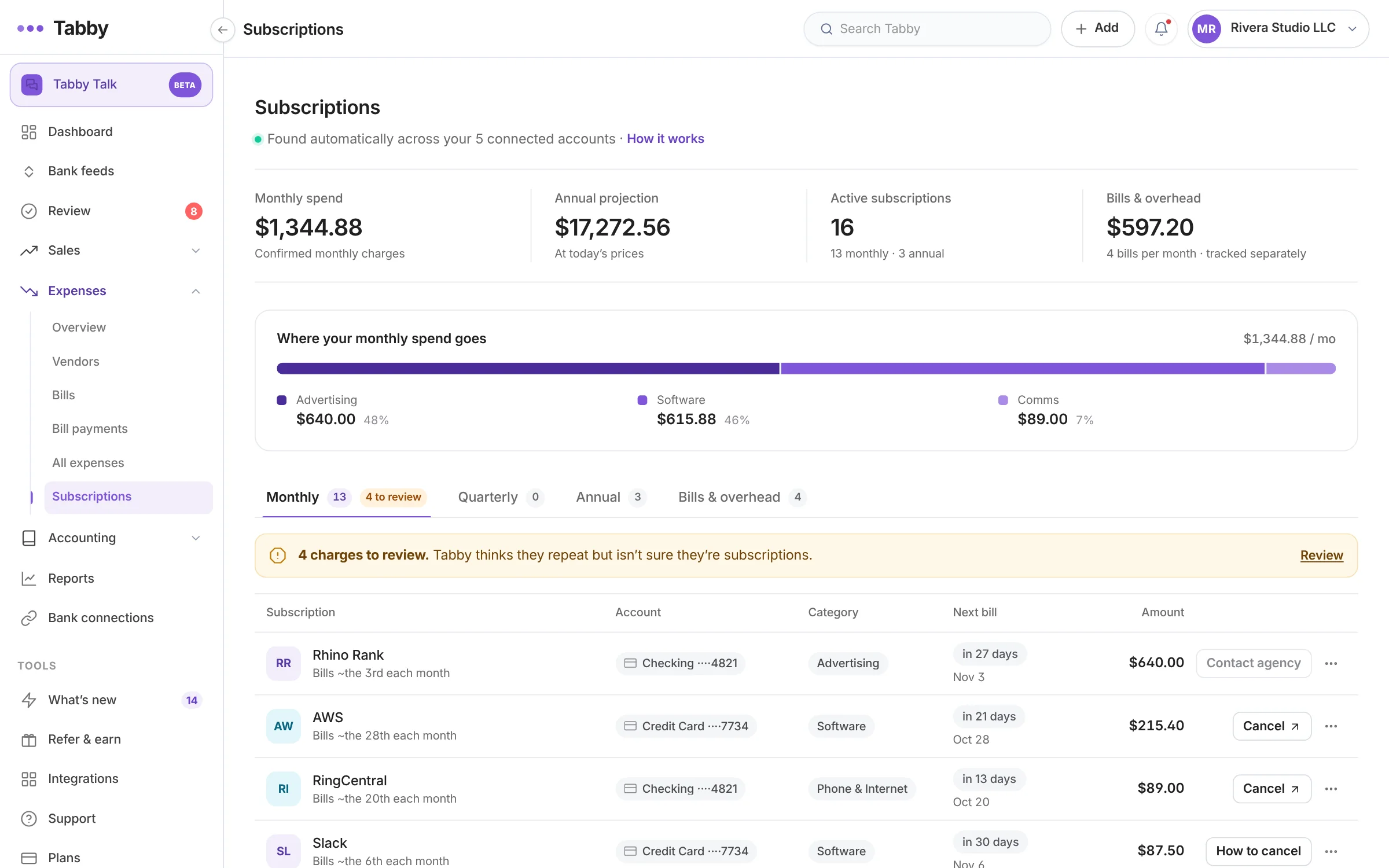
Task: Open more options for RingCentral row
Action: (x=1331, y=789)
